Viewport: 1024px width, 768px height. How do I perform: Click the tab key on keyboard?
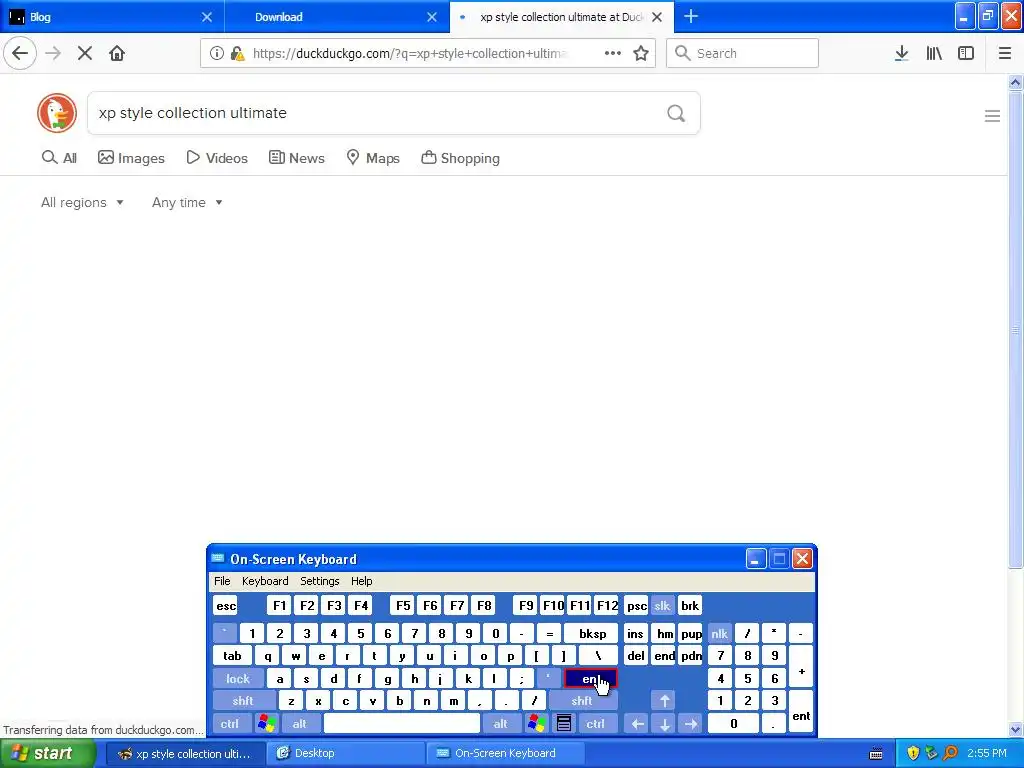[x=232, y=656]
